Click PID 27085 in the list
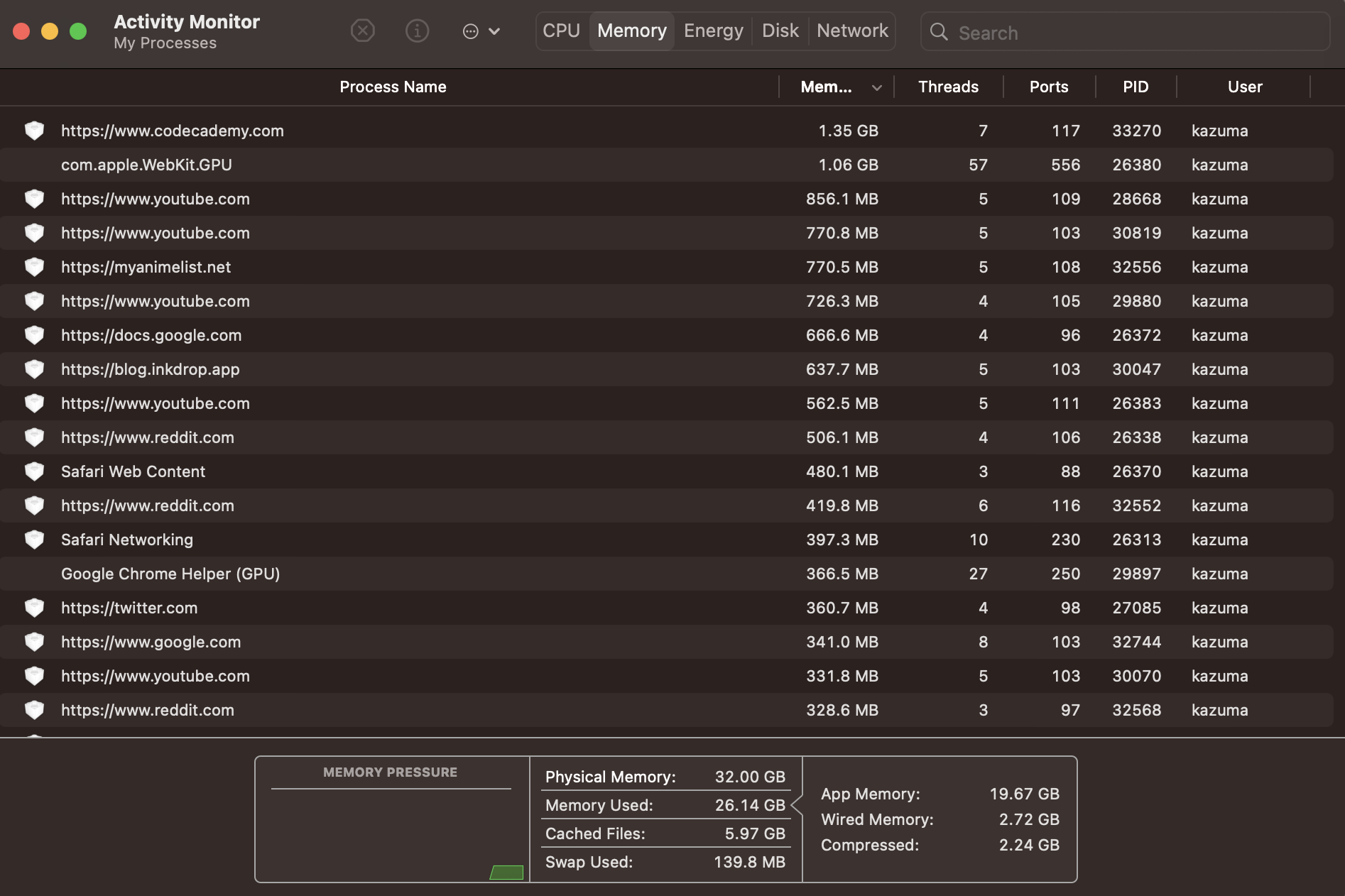 pyautogui.click(x=1136, y=608)
